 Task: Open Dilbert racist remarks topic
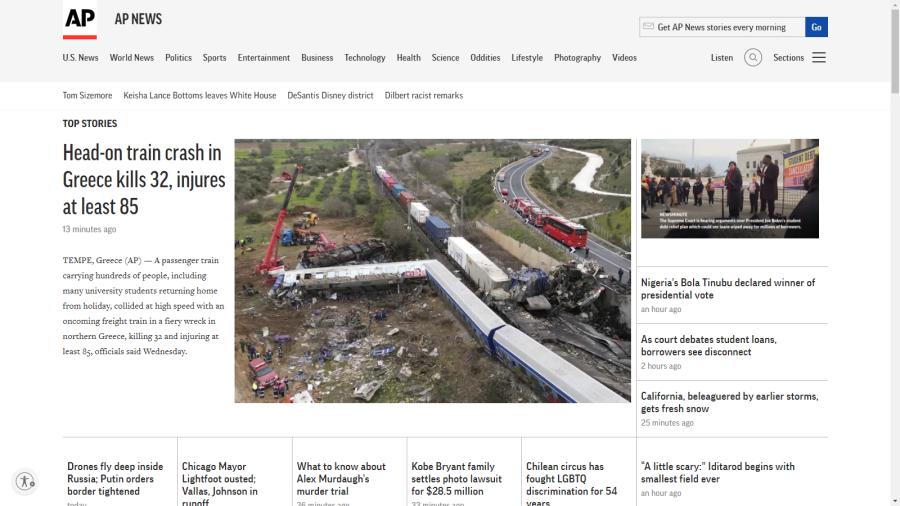(424, 95)
